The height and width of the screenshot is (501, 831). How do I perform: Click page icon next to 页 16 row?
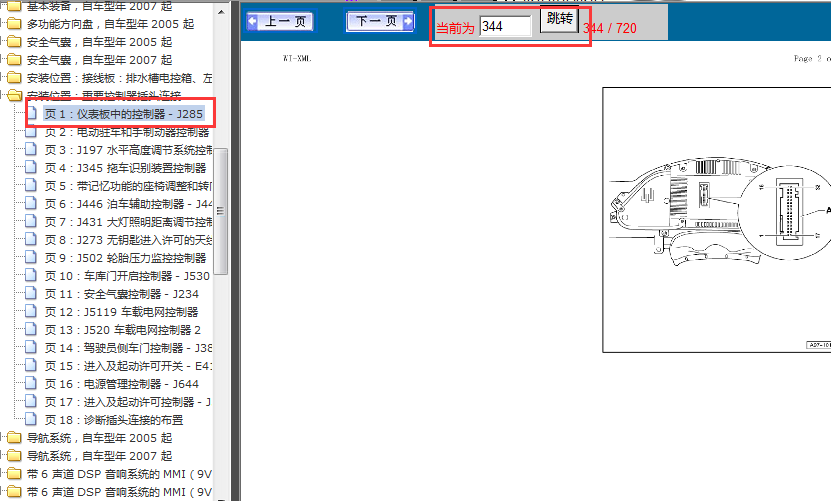tap(31, 384)
